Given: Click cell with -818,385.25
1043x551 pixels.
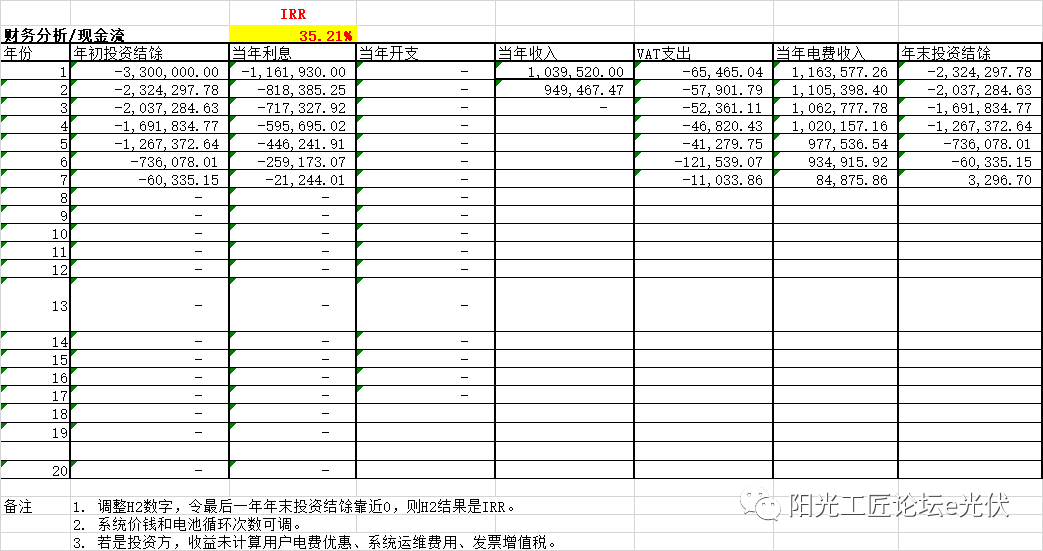Looking at the screenshot, I should (x=293, y=90).
